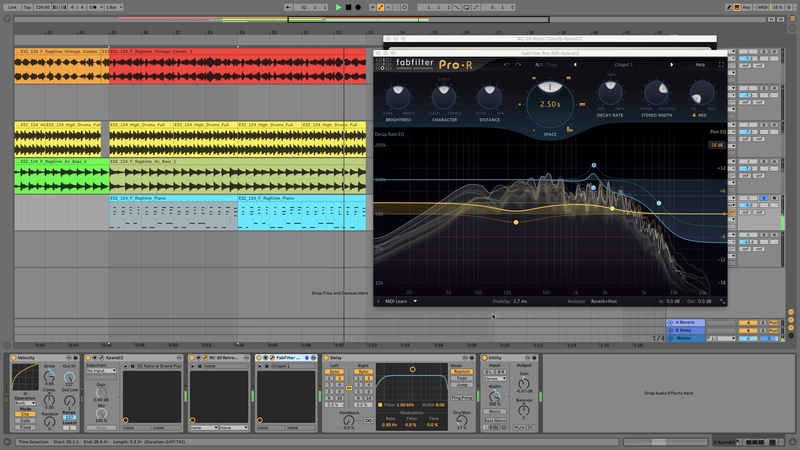Click the Pro-R redo arrow
800x450 pixels.
click(518, 65)
